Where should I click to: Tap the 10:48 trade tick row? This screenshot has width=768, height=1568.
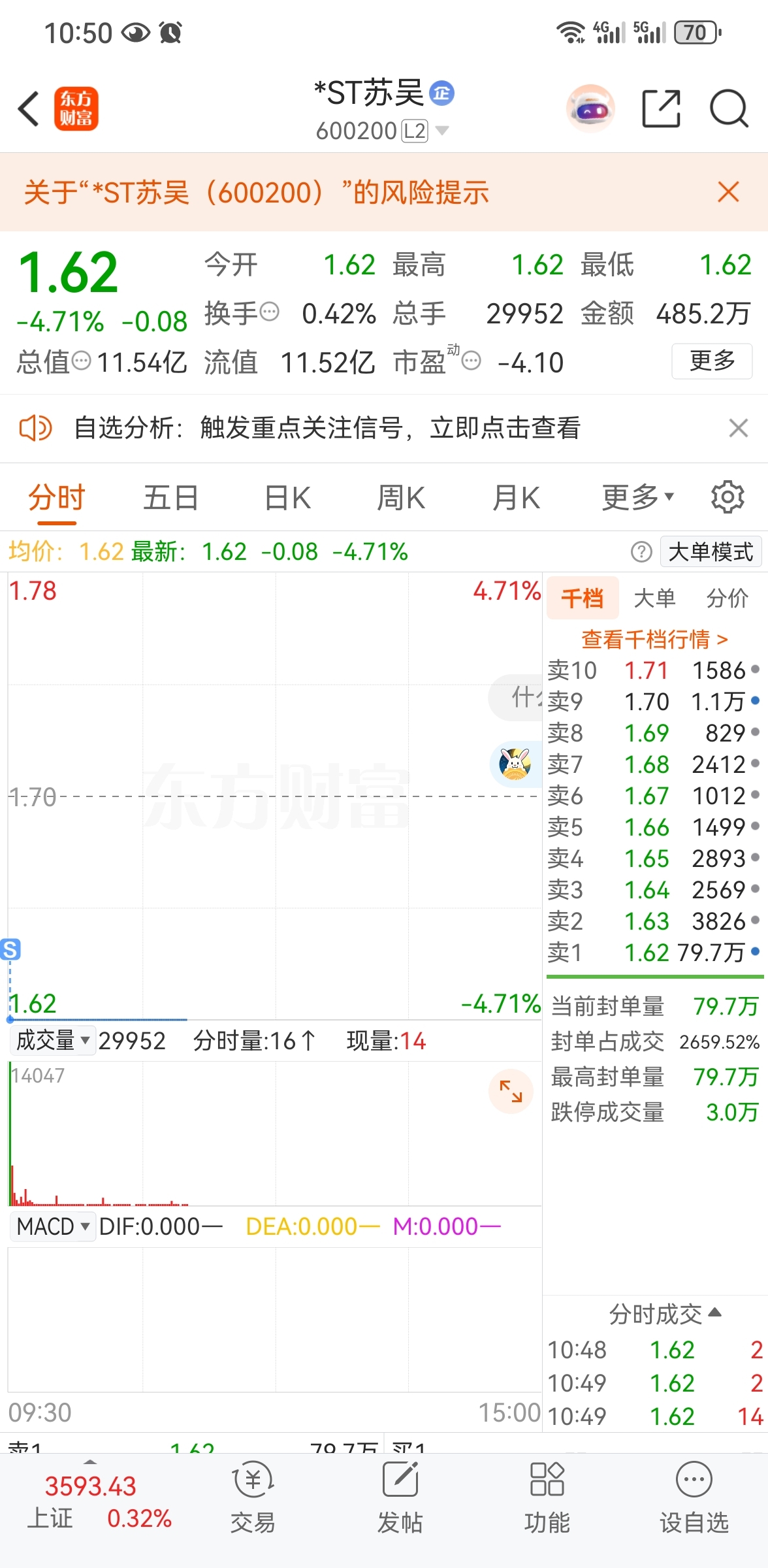coord(655,1350)
